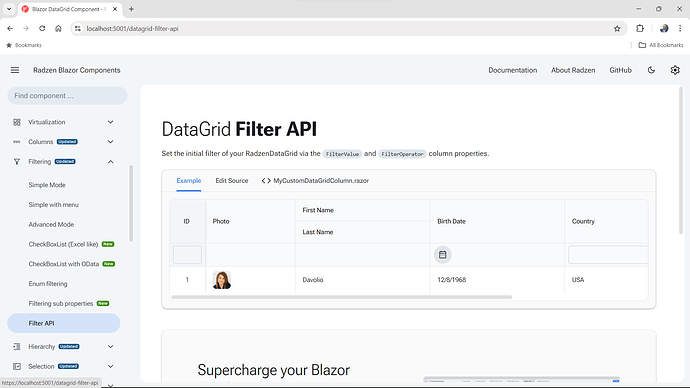Open Simple Mode filtering page
The image size is (690, 388).
click(47, 185)
